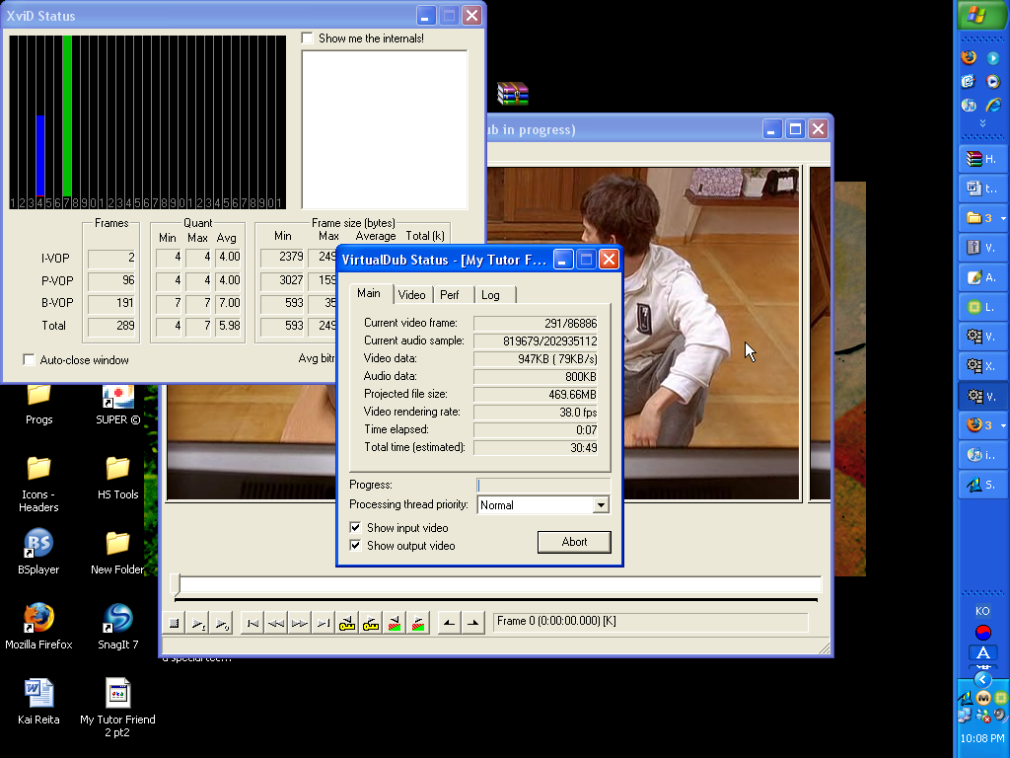The width and height of the screenshot is (1010, 758).
Task: Switch to the Perf tab
Action: [450, 295]
